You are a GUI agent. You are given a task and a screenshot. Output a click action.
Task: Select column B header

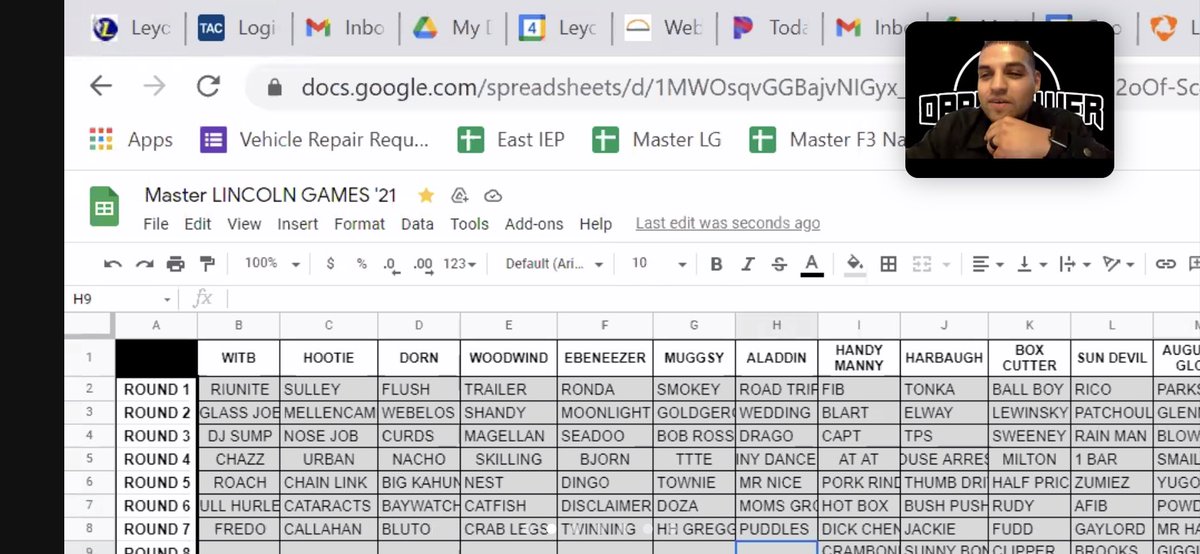tap(239, 325)
